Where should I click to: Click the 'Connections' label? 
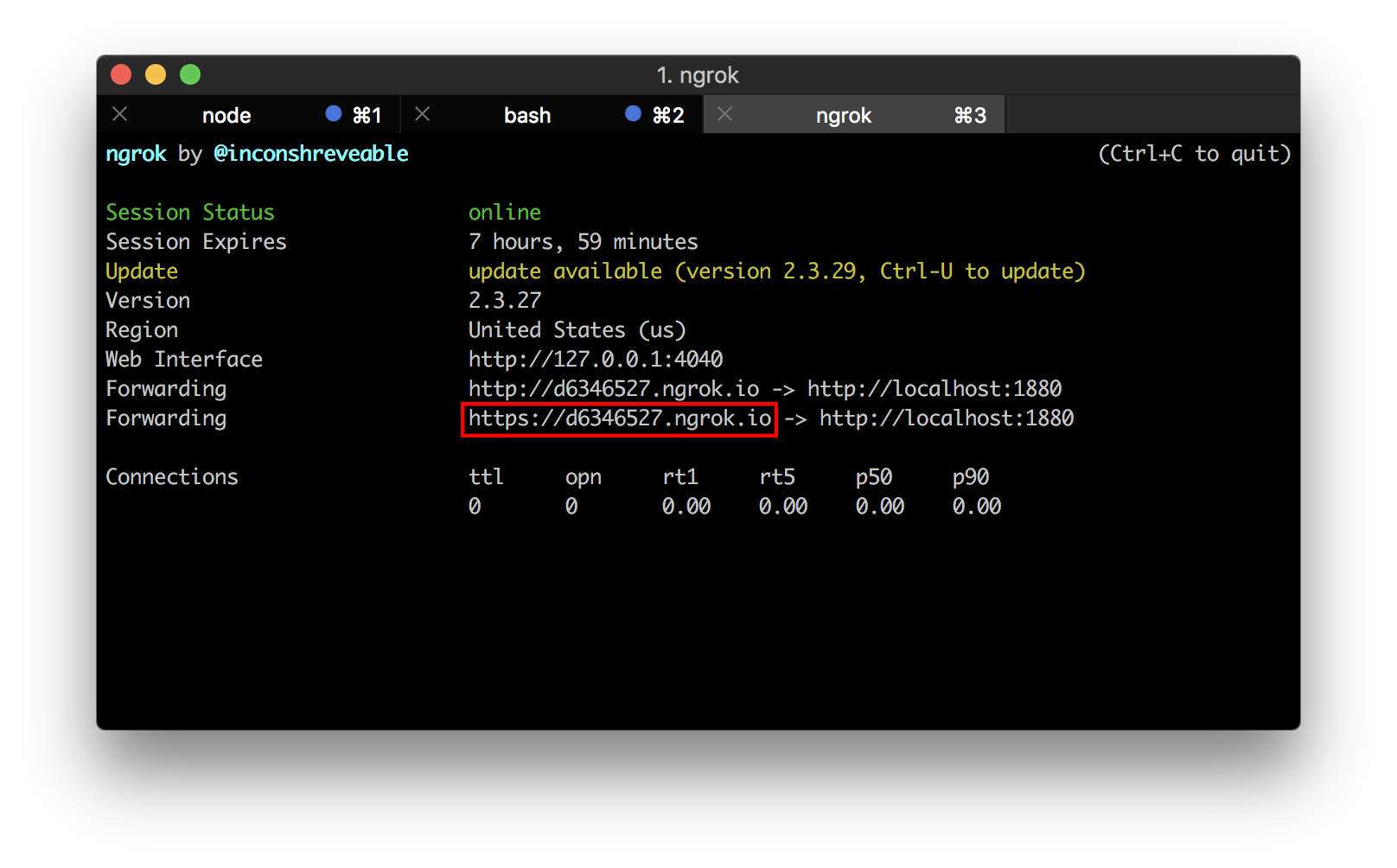click(x=172, y=477)
